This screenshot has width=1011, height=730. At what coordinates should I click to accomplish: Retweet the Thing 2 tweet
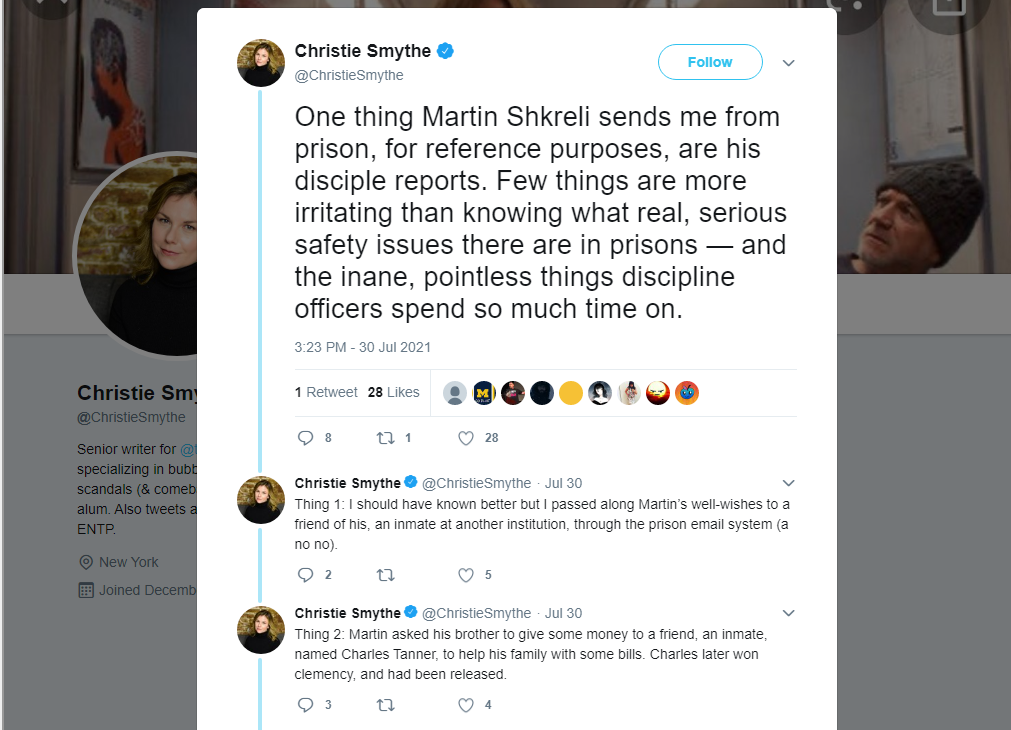tap(386, 705)
